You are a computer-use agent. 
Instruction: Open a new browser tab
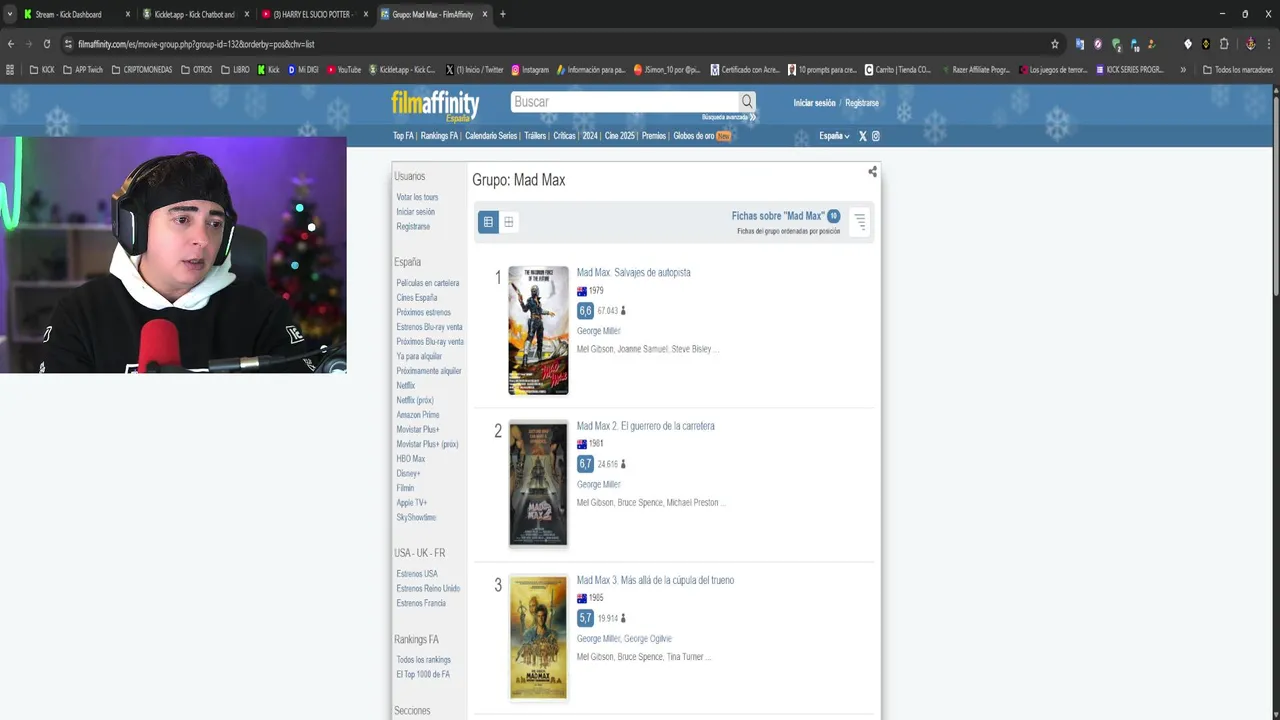(502, 14)
